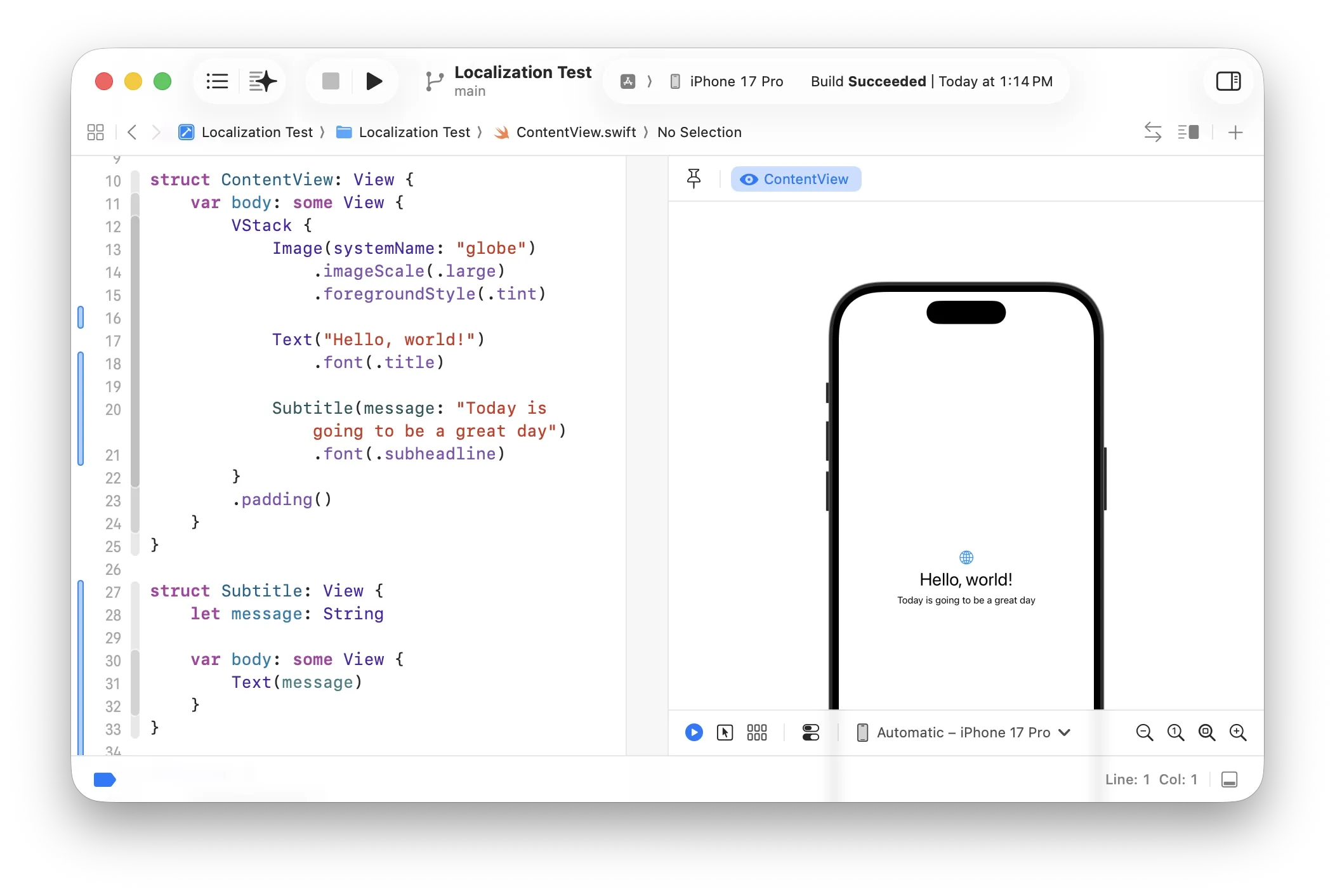Zoom in on the preview canvas

point(1237,732)
